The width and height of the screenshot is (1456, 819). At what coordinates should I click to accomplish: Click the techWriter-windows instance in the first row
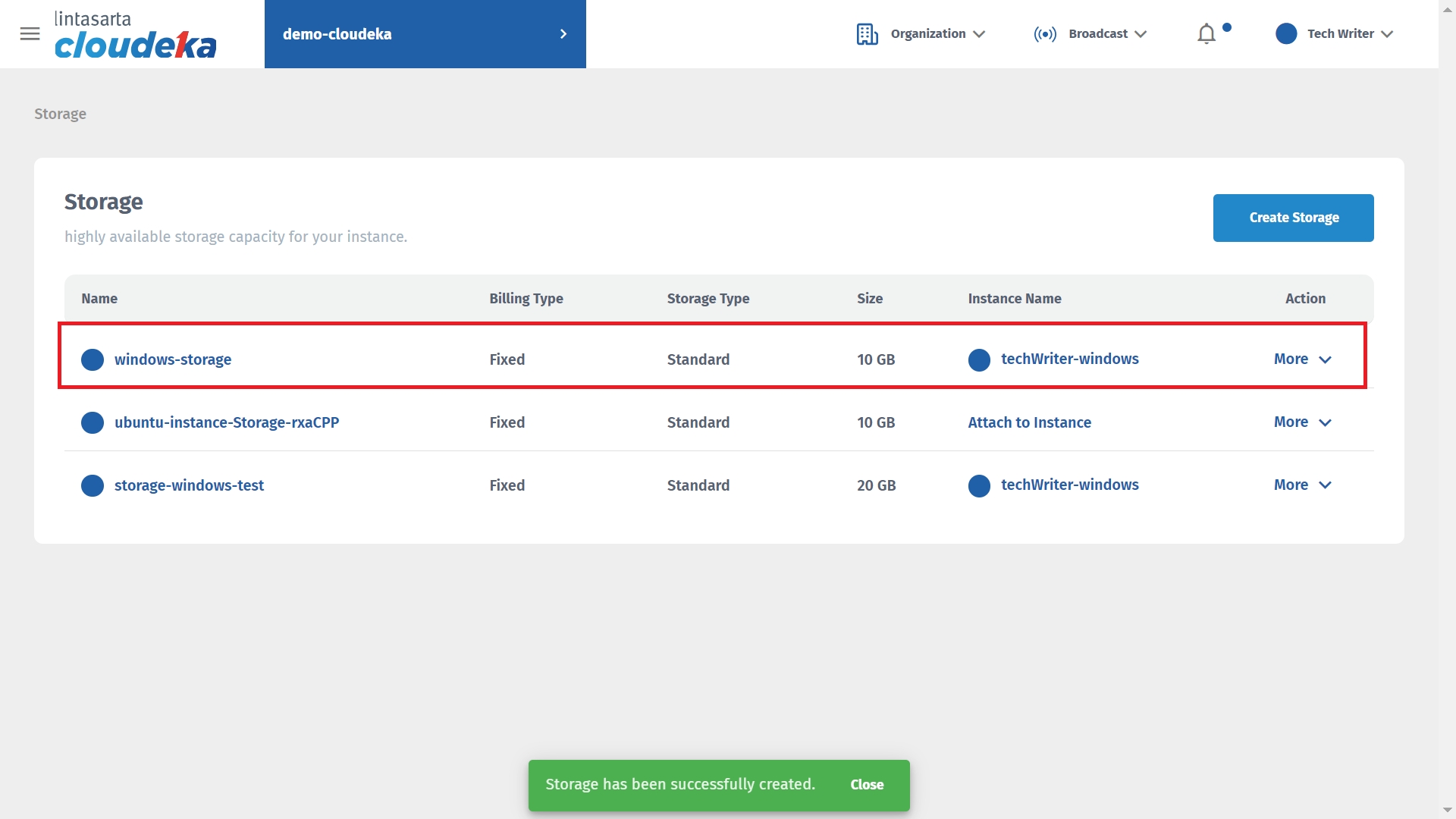pyautogui.click(x=1069, y=359)
